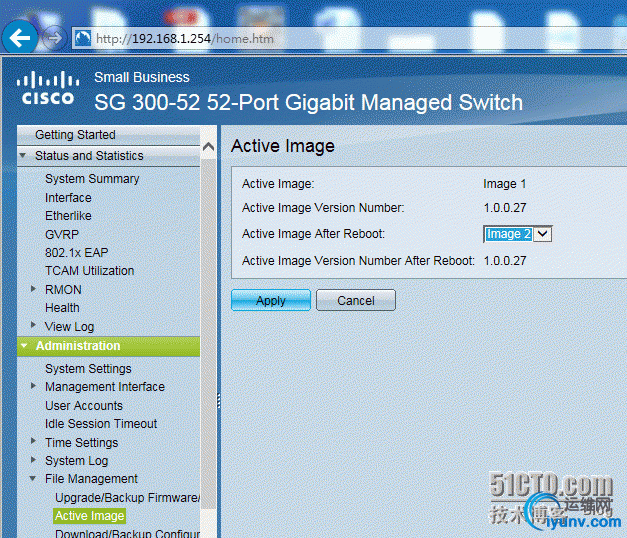This screenshot has width=627, height=538.
Task: Expand the View Log node arrow
Action: (x=34, y=325)
